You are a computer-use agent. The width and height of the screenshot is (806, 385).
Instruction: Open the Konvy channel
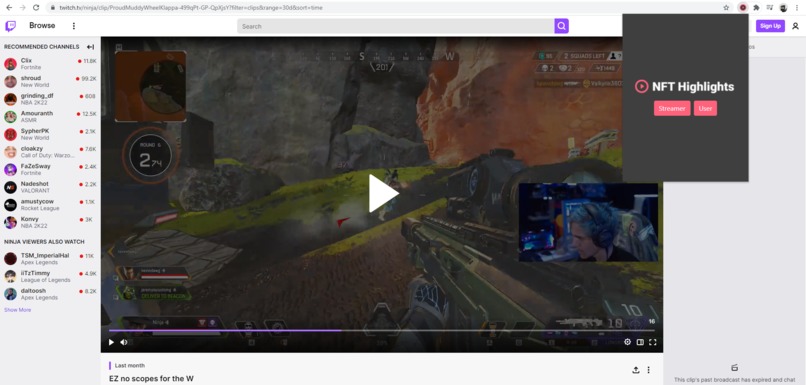pyautogui.click(x=50, y=223)
